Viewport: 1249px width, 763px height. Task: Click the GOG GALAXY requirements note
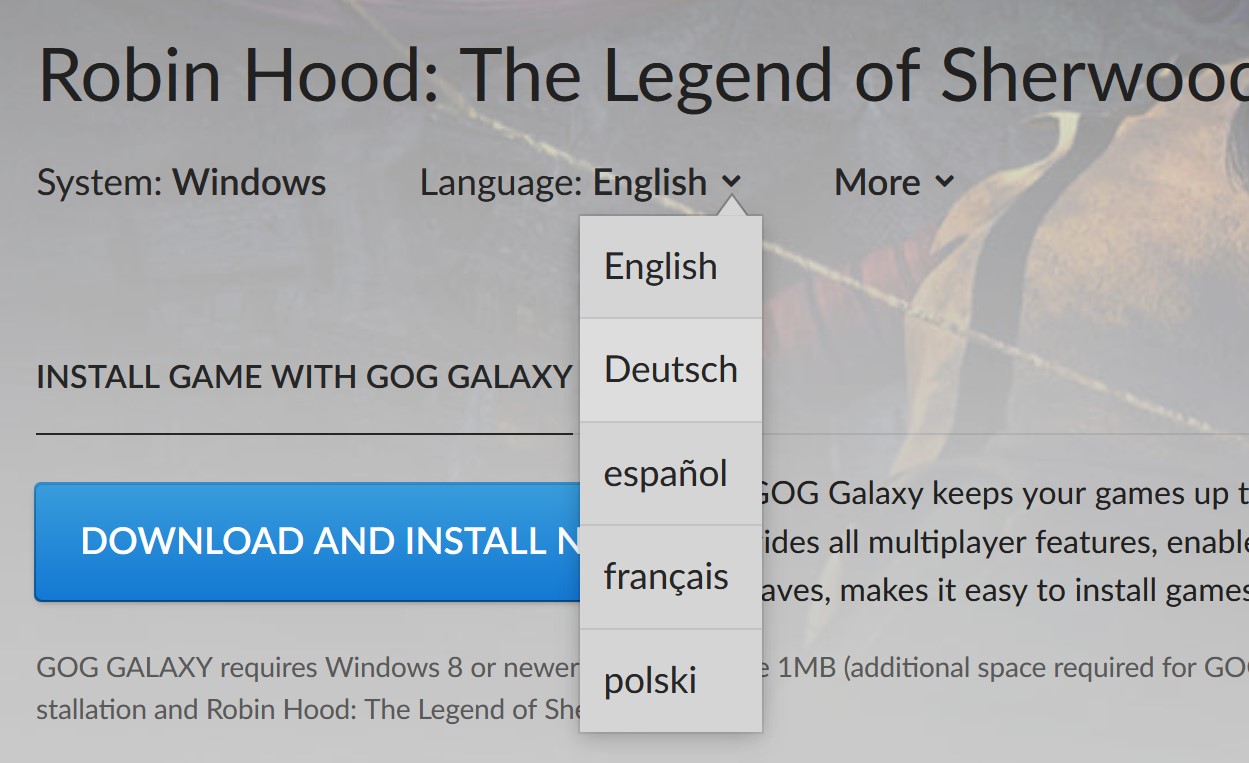pyautogui.click(x=308, y=688)
